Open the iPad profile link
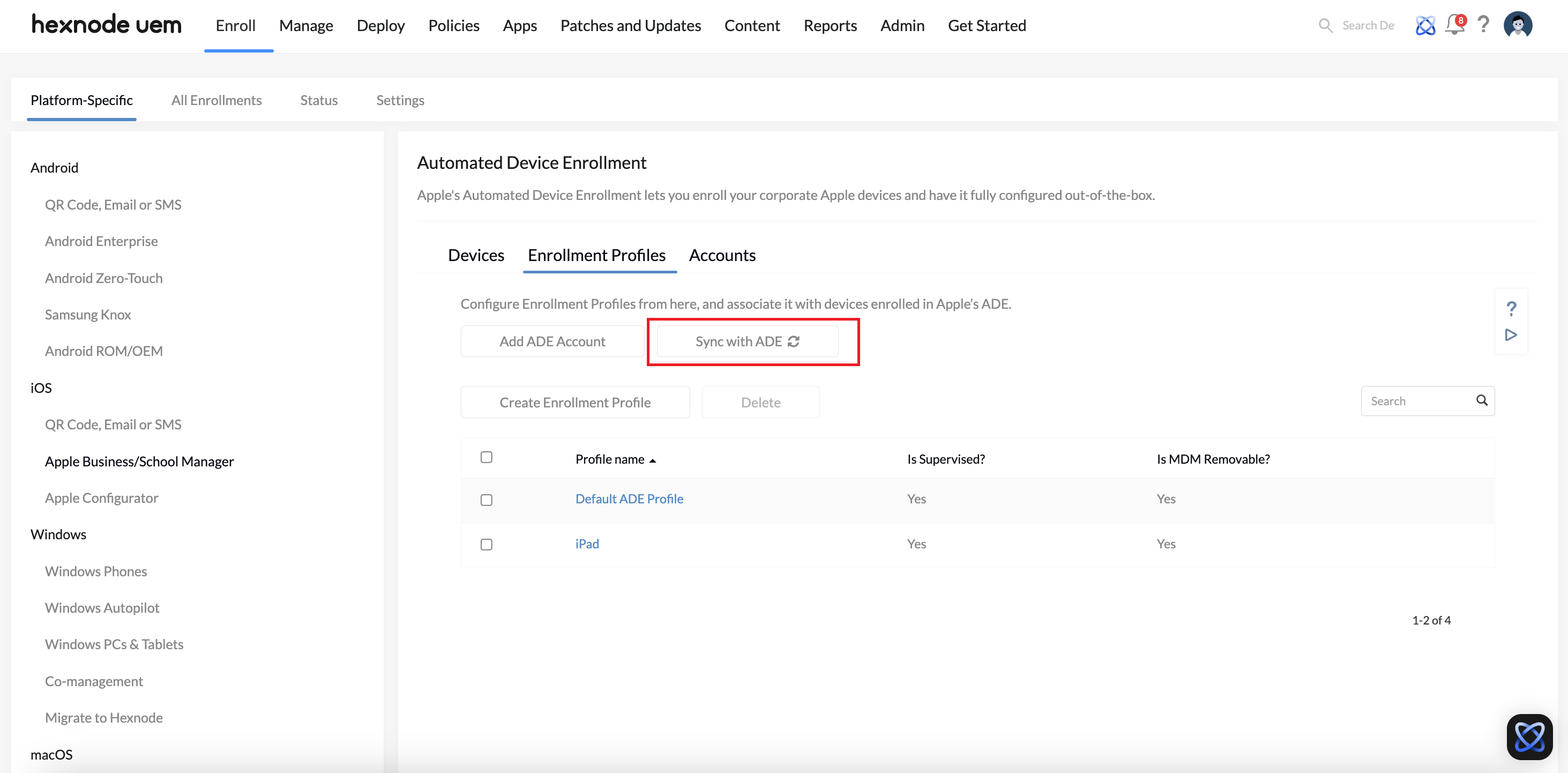The image size is (1568, 773). click(587, 544)
